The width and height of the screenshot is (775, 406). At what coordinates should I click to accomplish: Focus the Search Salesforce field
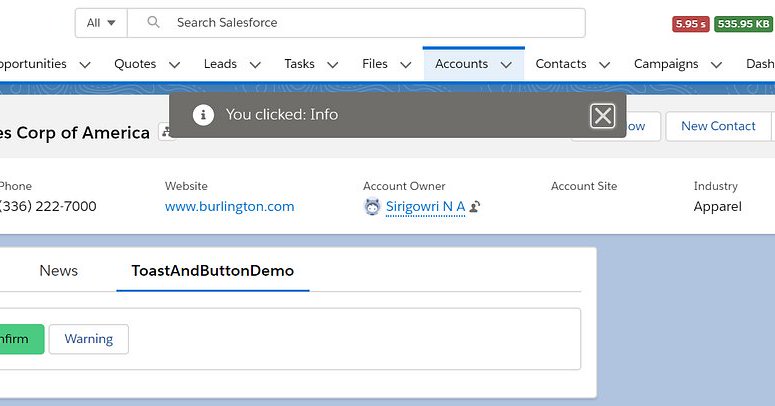[x=356, y=23]
